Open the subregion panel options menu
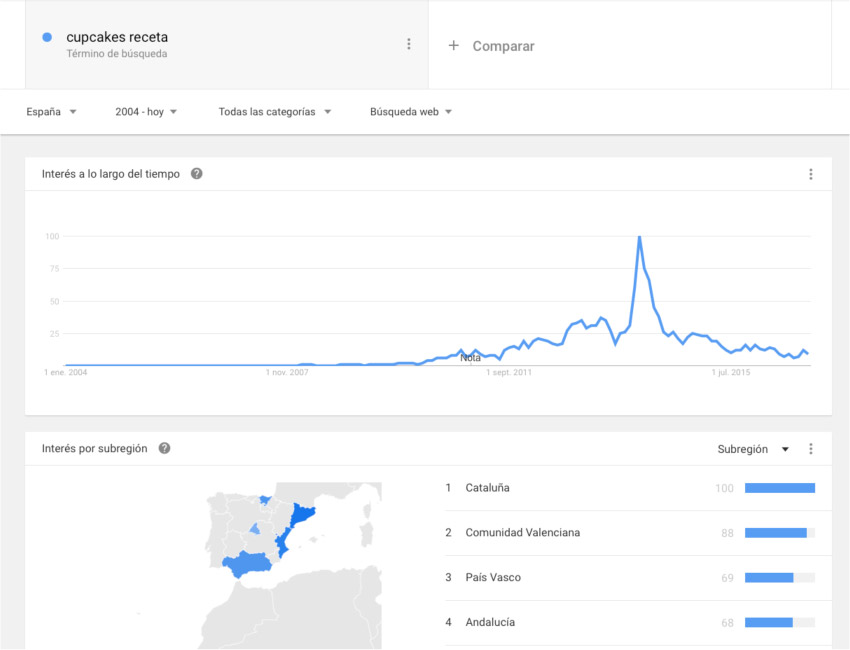The height and width of the screenshot is (650, 850). coord(811,448)
